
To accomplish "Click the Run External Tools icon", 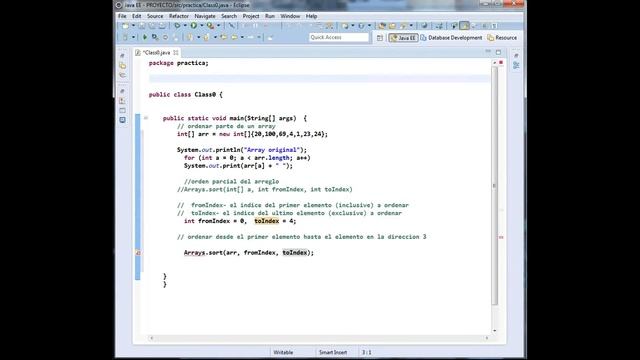I will click(211, 26).
